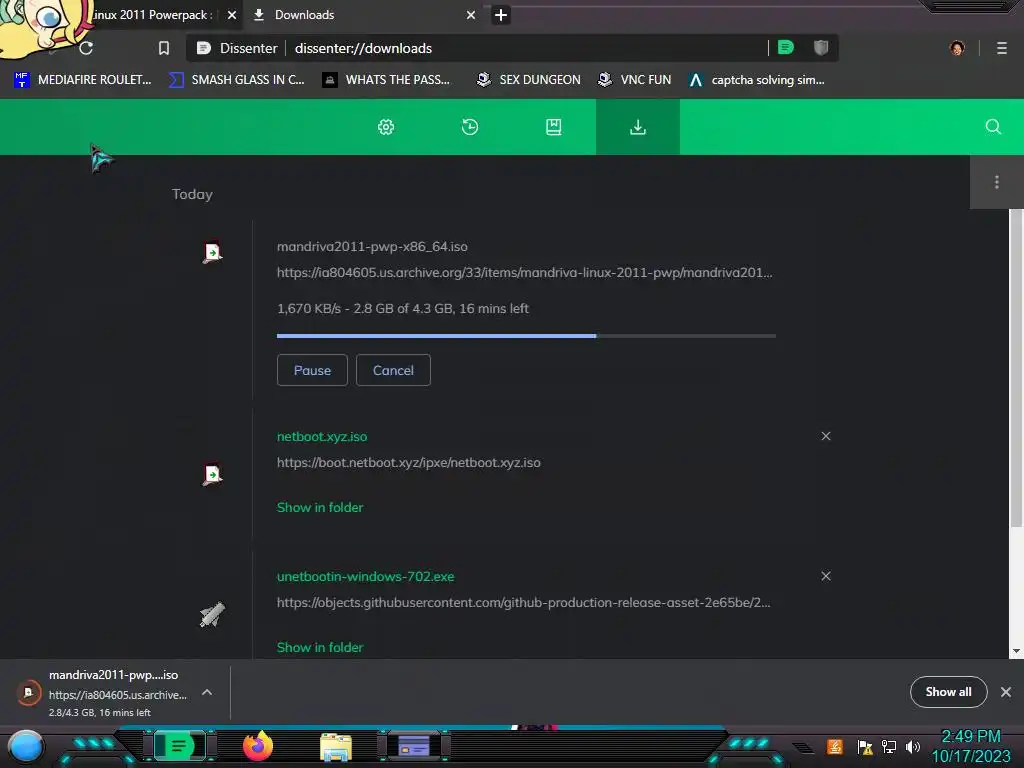Select the Downloads tab icon

(637, 127)
